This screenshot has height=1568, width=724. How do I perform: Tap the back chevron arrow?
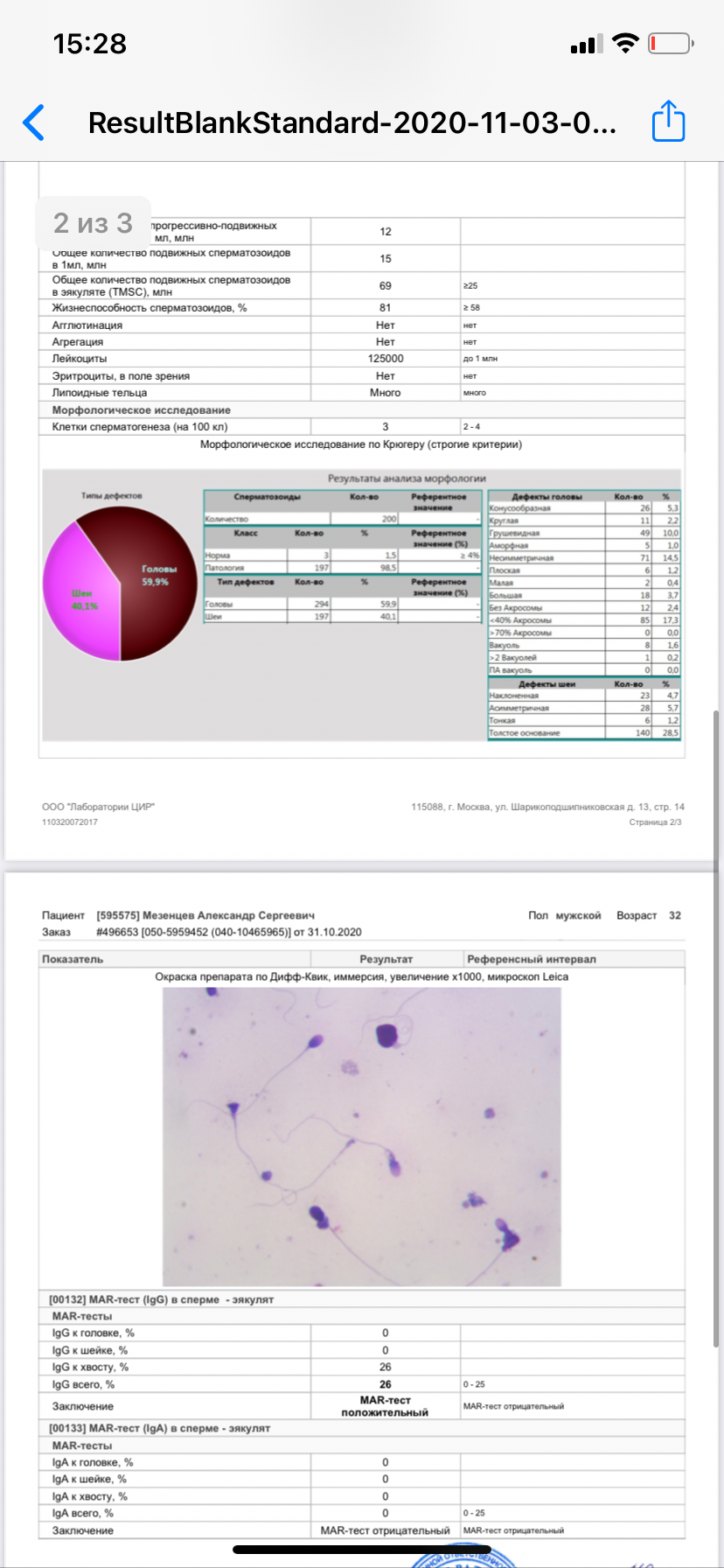(35, 122)
